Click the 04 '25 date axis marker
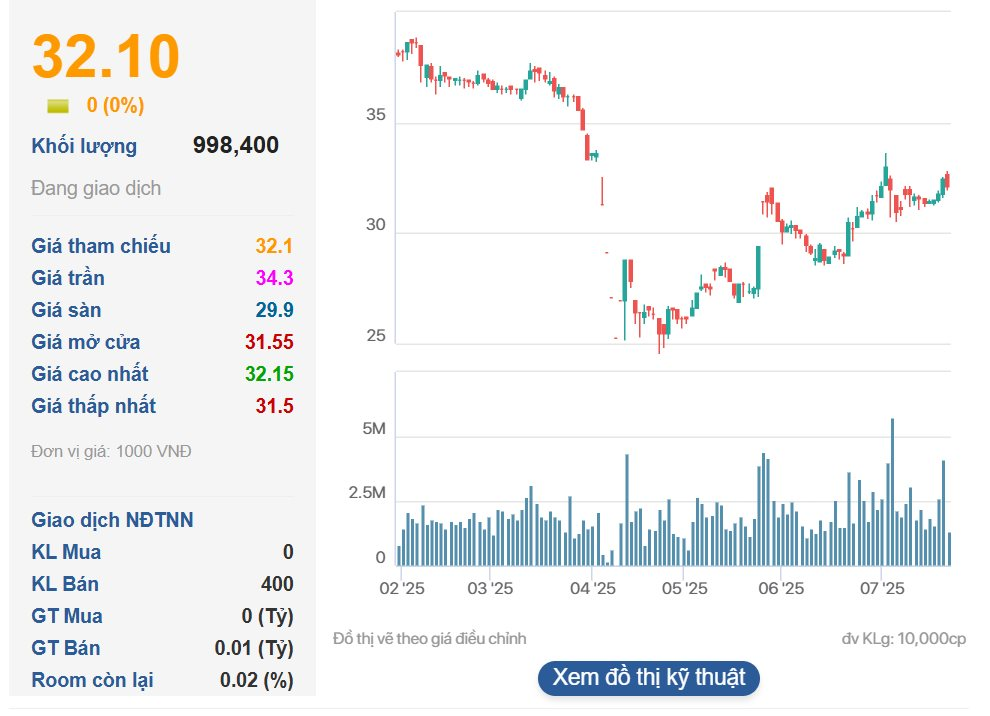990x716 pixels. (594, 588)
